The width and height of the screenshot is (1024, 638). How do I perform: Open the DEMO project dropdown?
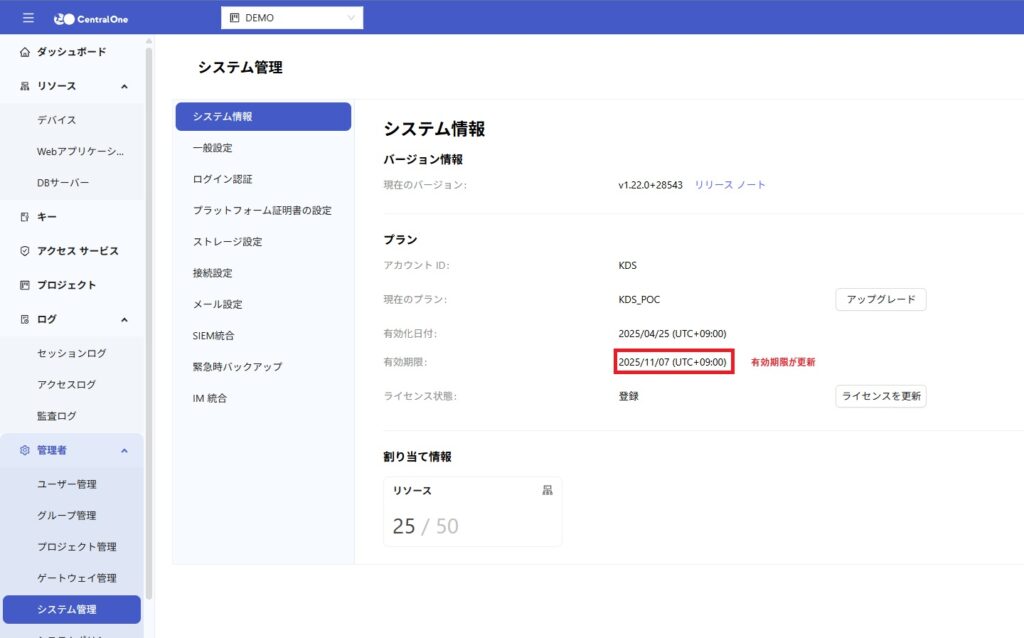tap(291, 18)
